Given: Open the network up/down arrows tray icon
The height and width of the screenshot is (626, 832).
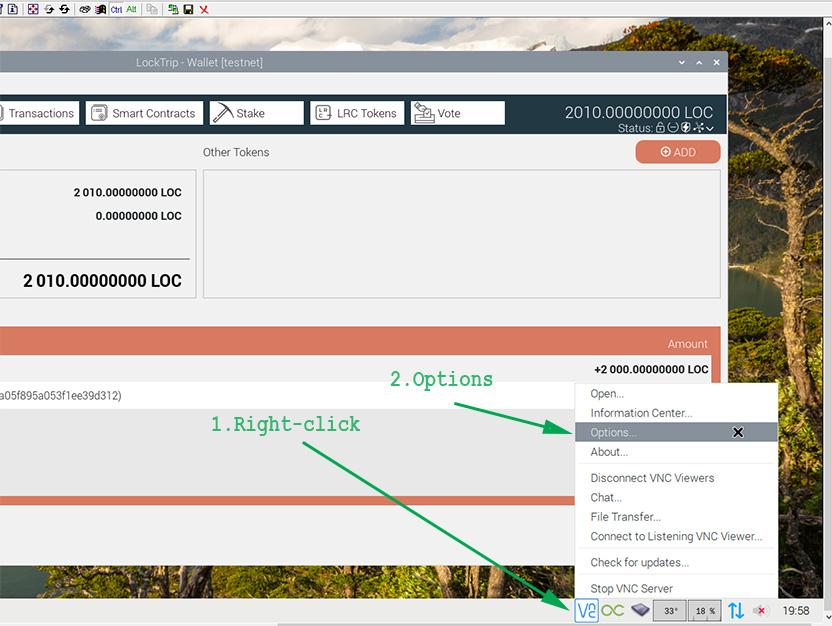Looking at the screenshot, I should tap(736, 610).
